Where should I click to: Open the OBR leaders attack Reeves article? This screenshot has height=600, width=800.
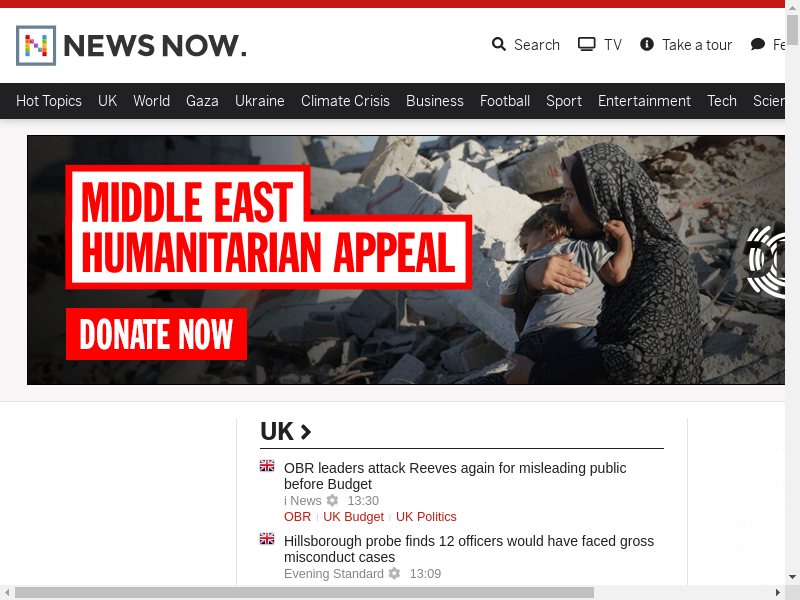455,476
